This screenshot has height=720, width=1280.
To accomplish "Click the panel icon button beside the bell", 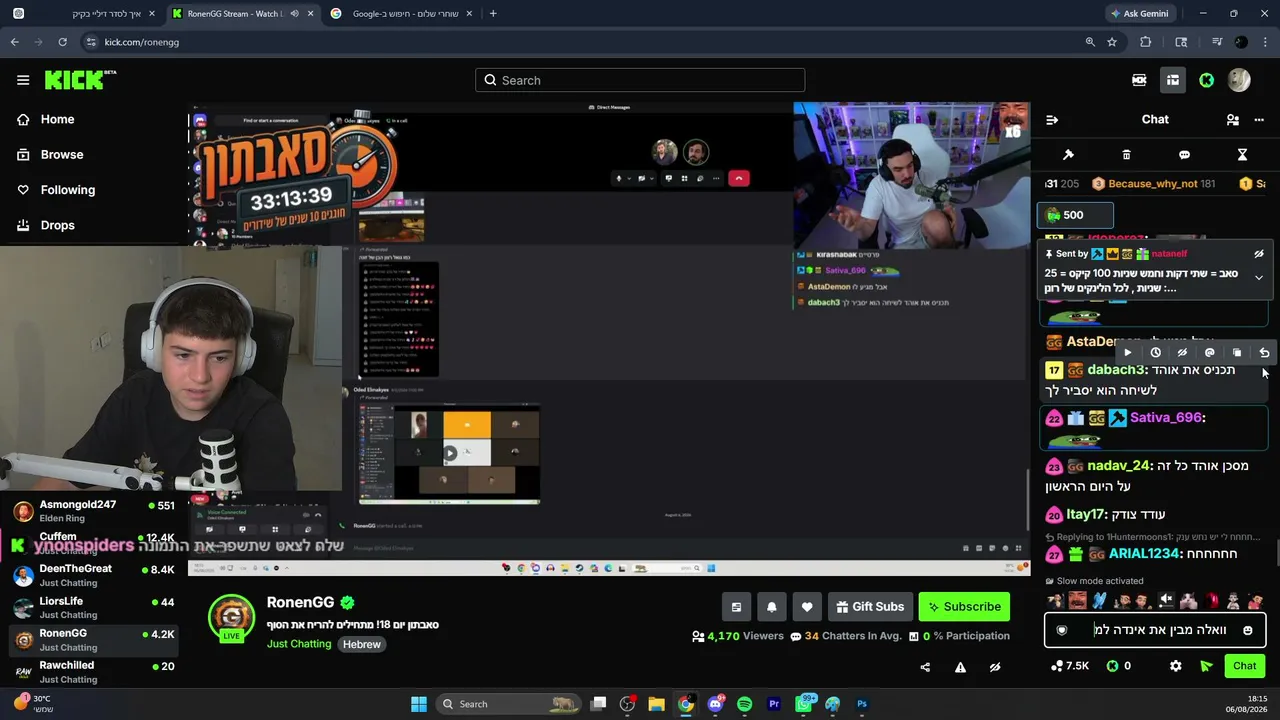I will (x=737, y=606).
